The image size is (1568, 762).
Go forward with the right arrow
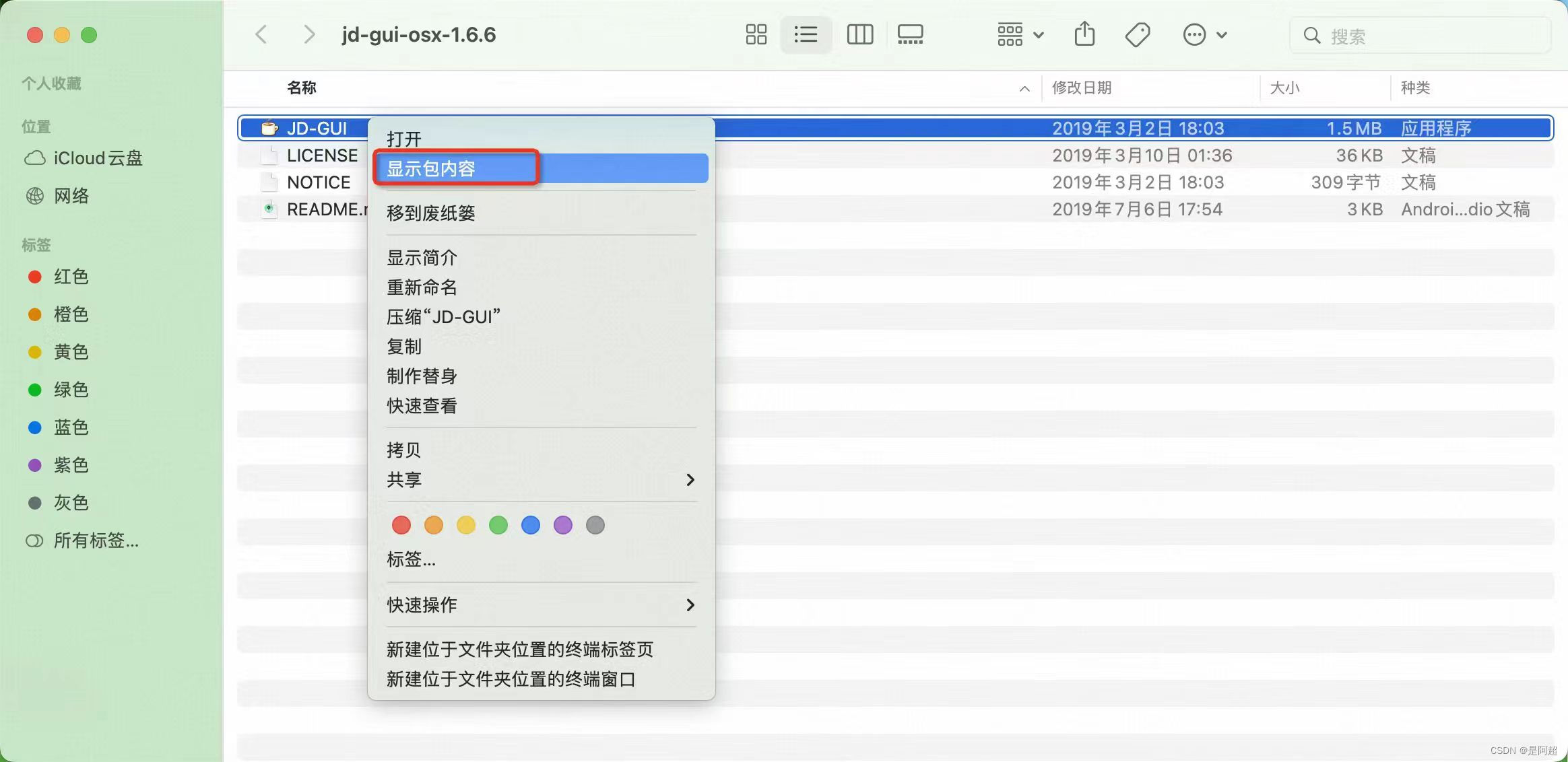pos(309,34)
